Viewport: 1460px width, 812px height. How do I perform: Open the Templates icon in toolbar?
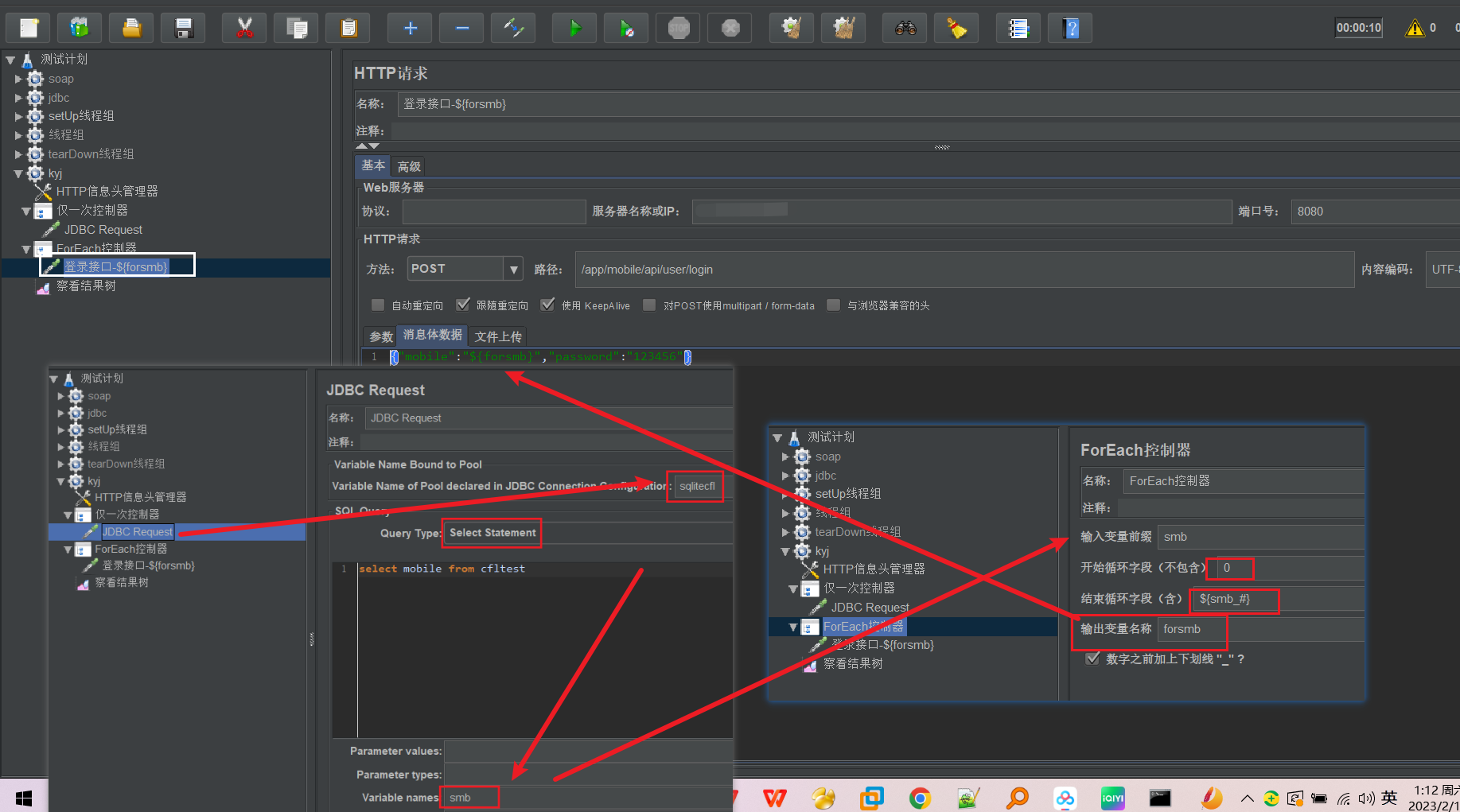point(80,29)
